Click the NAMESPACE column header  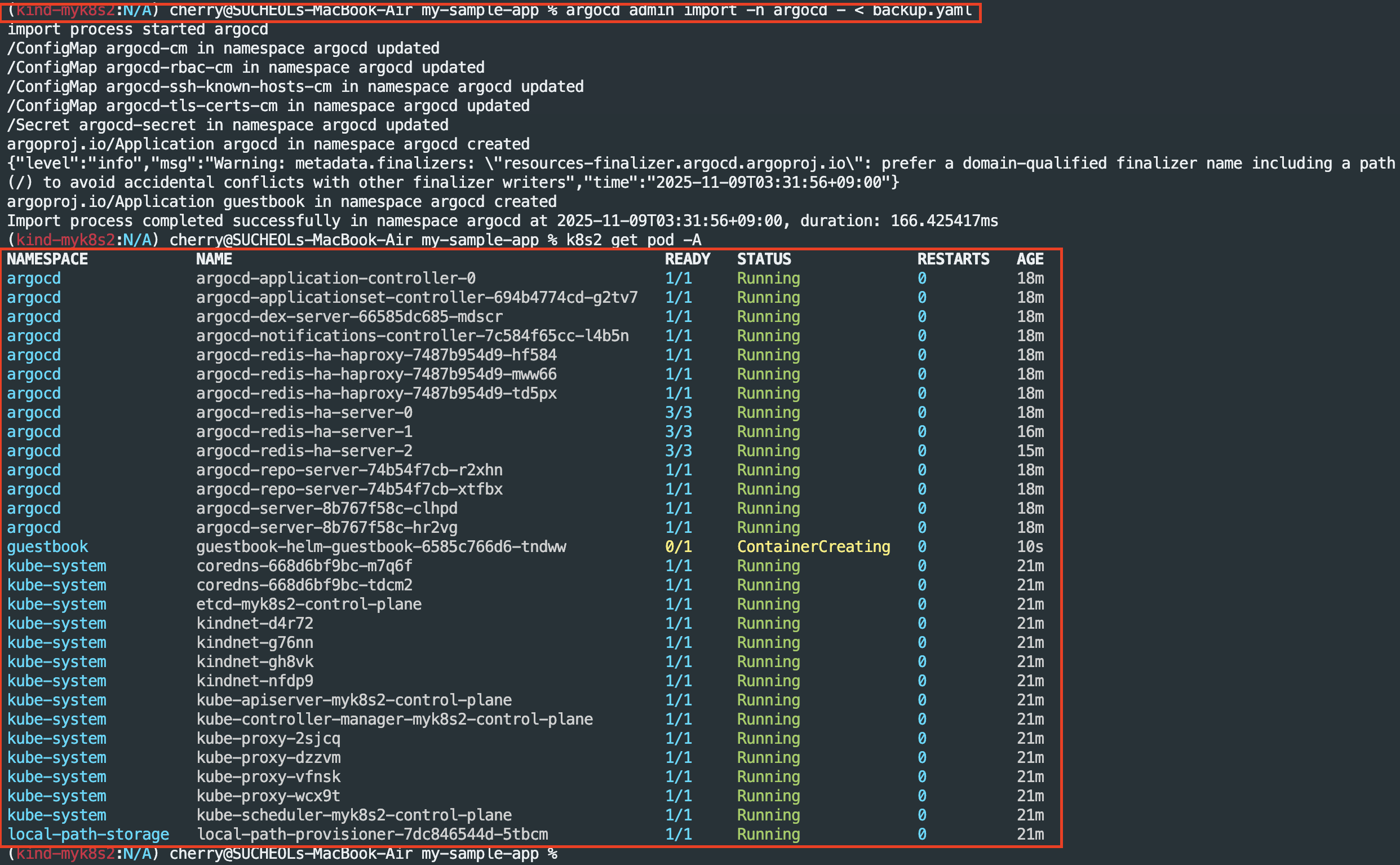47,259
